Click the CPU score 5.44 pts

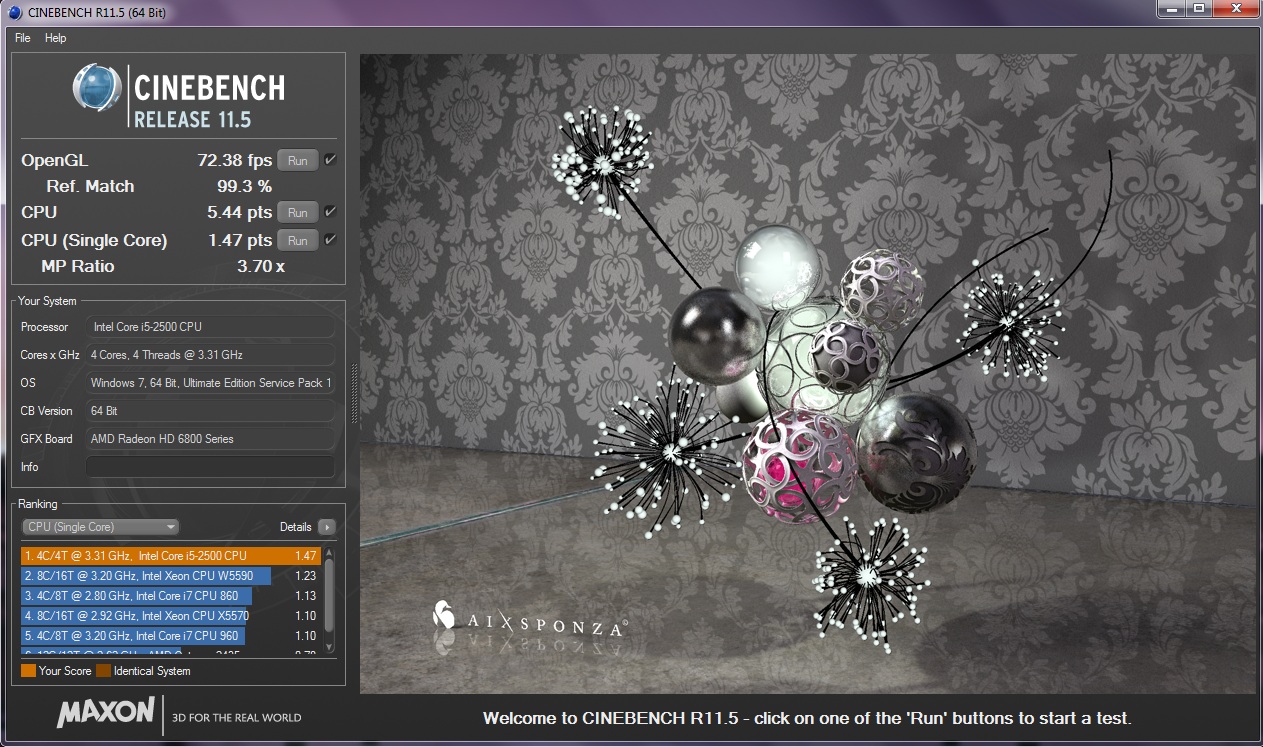pos(239,212)
